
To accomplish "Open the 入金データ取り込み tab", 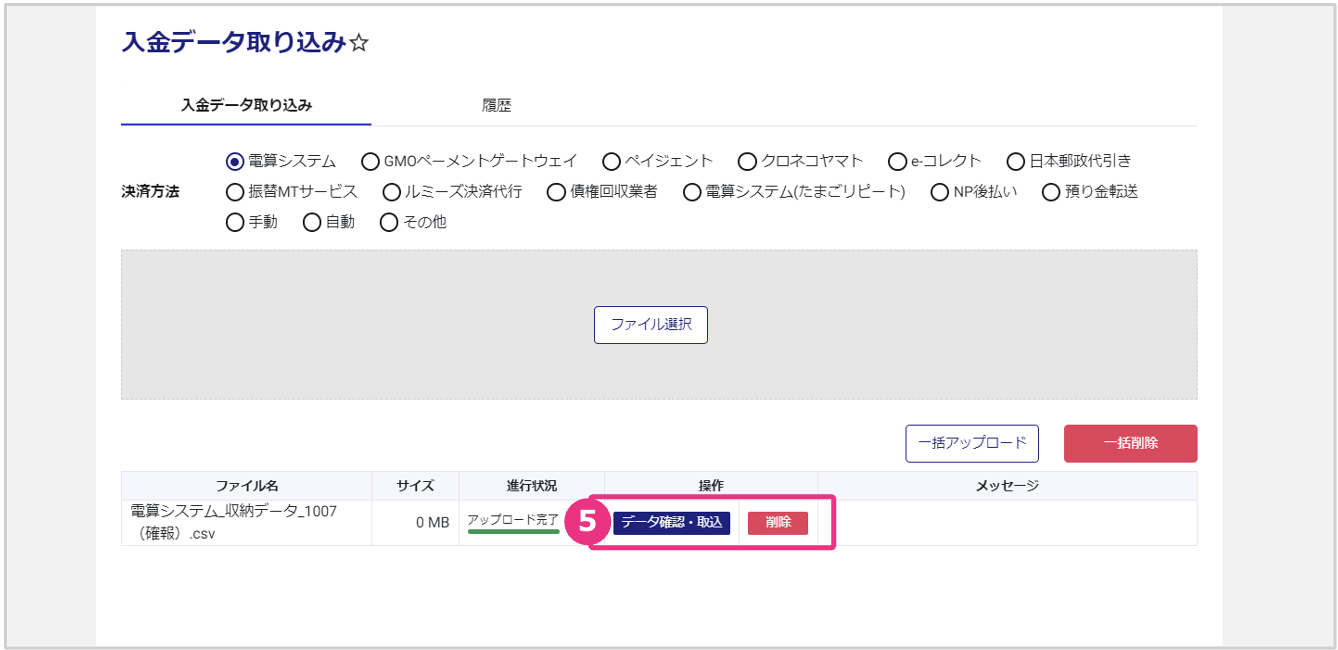I will 246,105.
